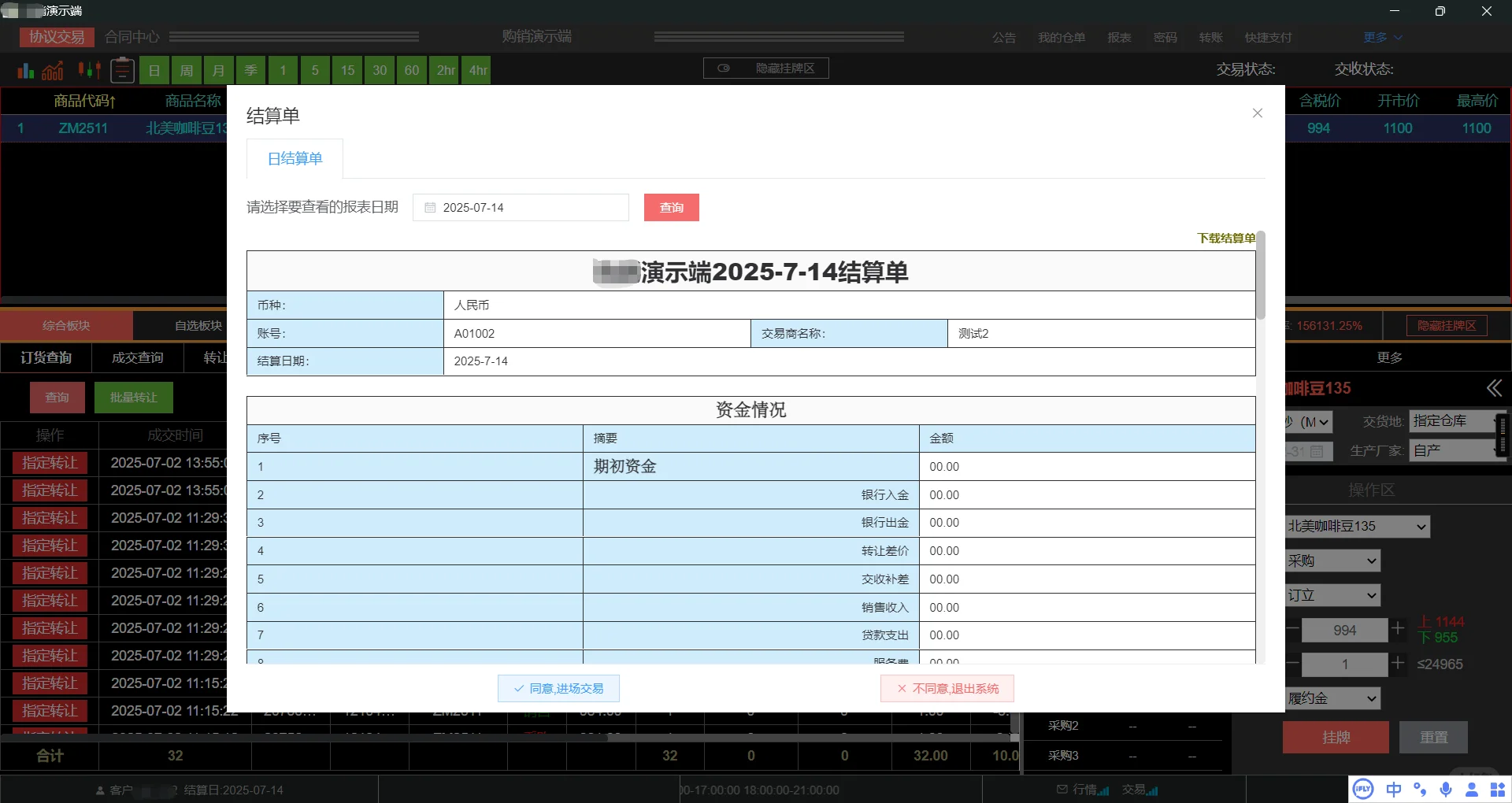Open the 订立 order type dropdown
This screenshot has width=1512, height=803.
click(x=1331, y=595)
